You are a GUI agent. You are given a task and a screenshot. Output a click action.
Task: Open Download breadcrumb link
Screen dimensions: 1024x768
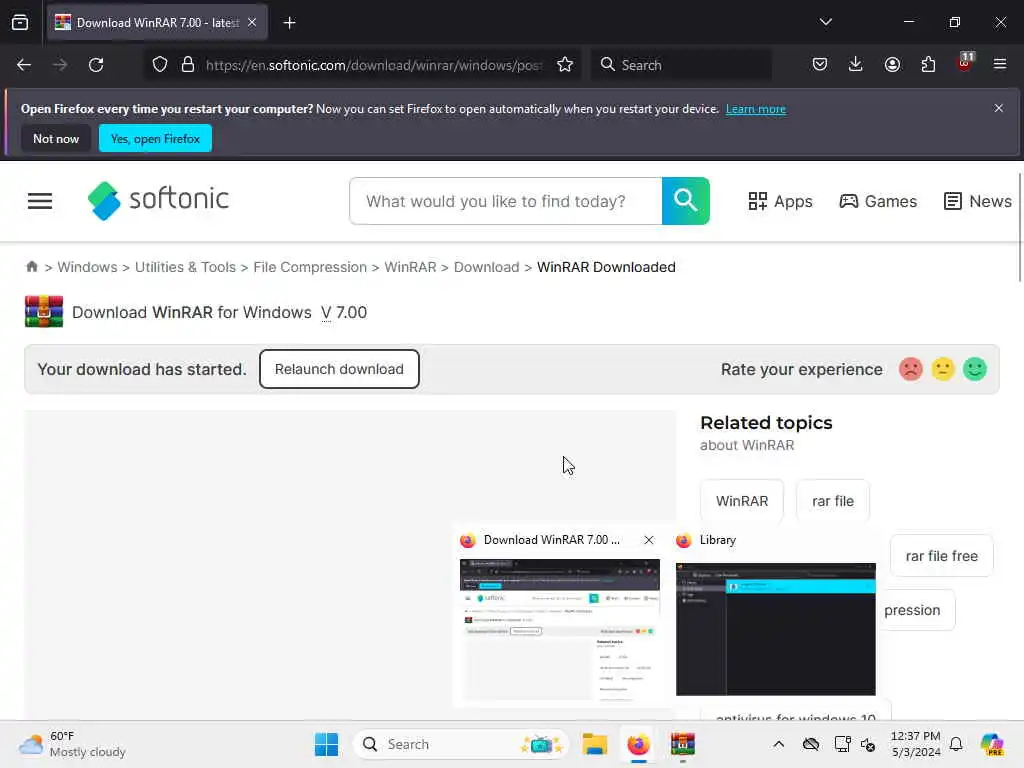click(487, 267)
